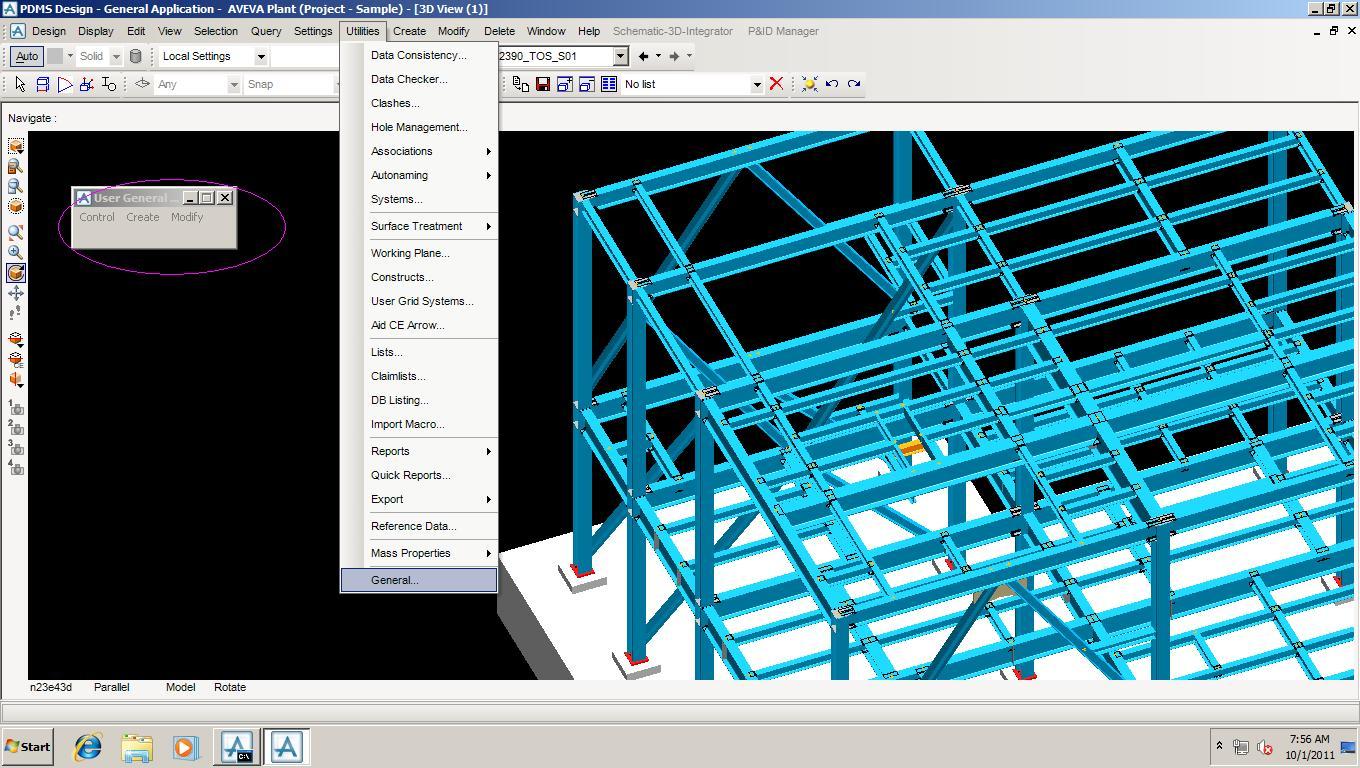
Task: Click the first zoom-to-selection magnifier icon
Action: [x=16, y=166]
